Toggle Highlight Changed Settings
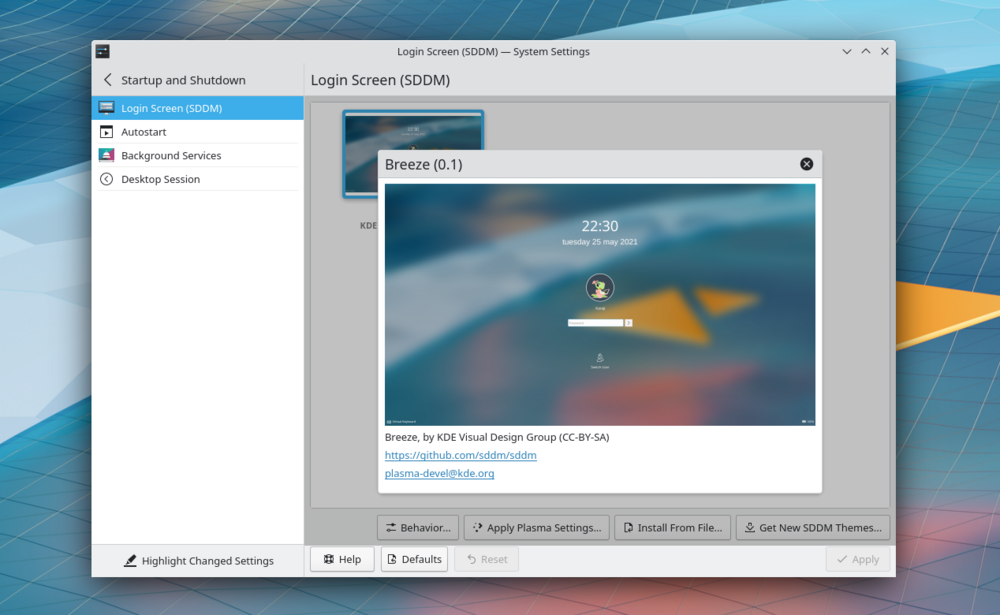This screenshot has width=1000, height=615. [x=198, y=561]
